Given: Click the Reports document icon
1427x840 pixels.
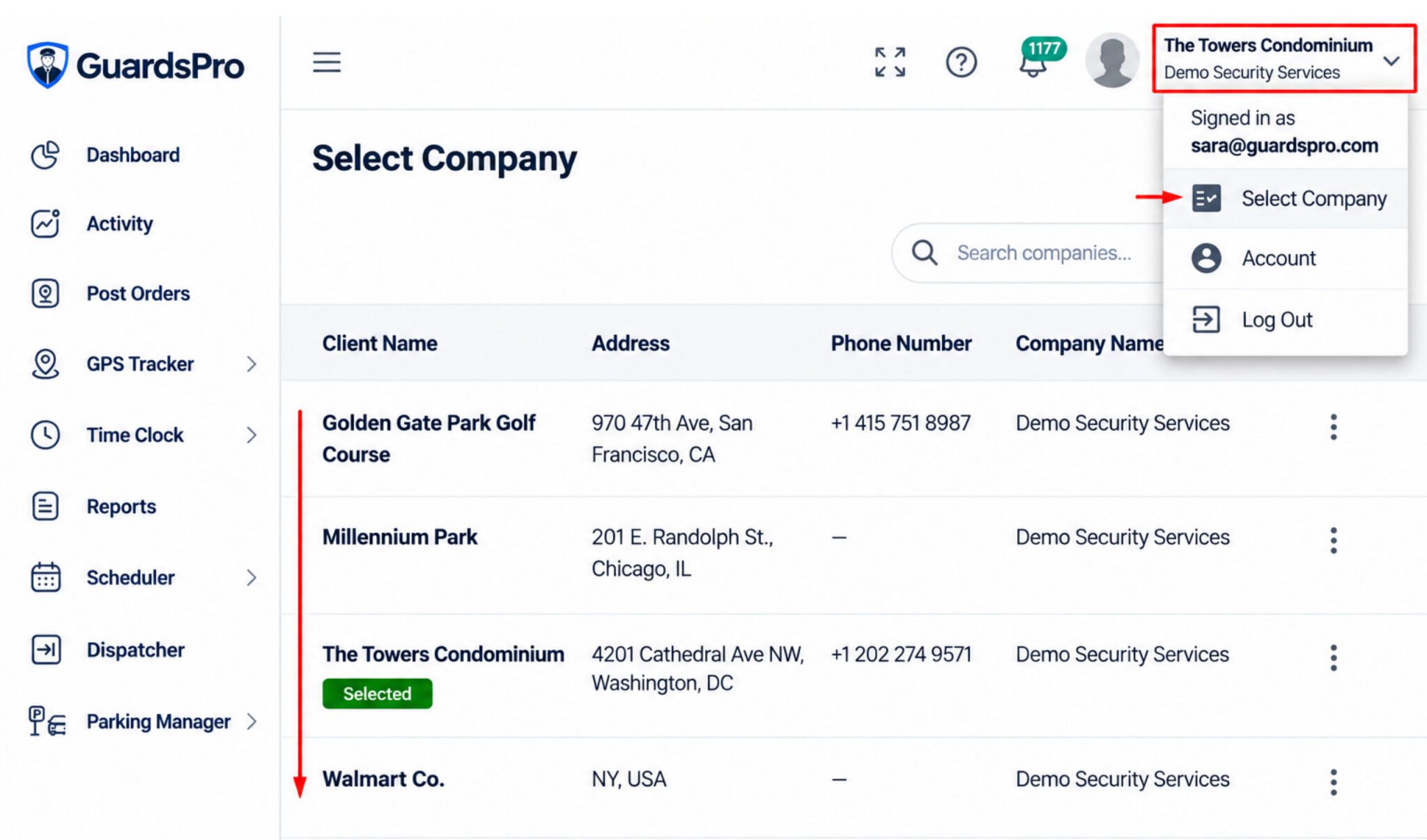Looking at the screenshot, I should [45, 506].
